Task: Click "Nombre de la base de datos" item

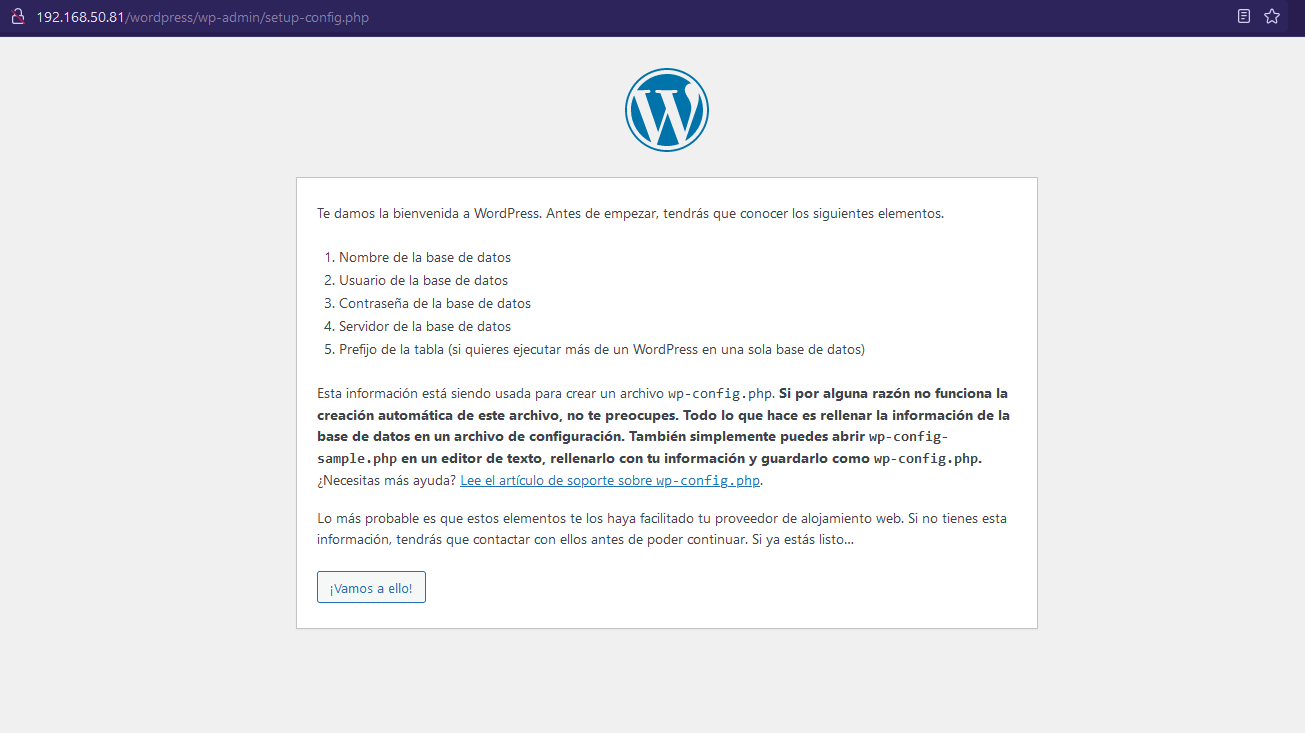Action: [x=425, y=257]
